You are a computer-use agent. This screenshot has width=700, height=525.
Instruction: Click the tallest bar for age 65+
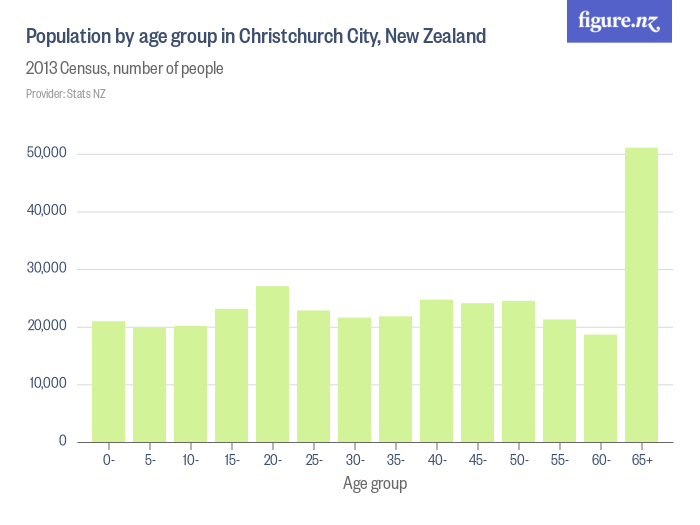pyautogui.click(x=641, y=295)
